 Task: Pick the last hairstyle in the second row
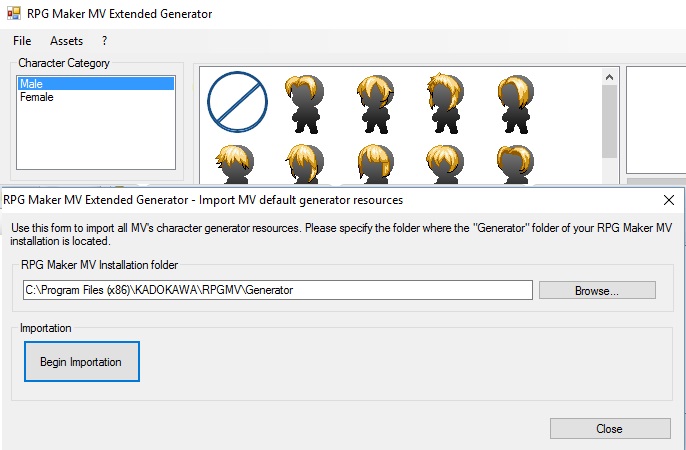[x=516, y=164]
